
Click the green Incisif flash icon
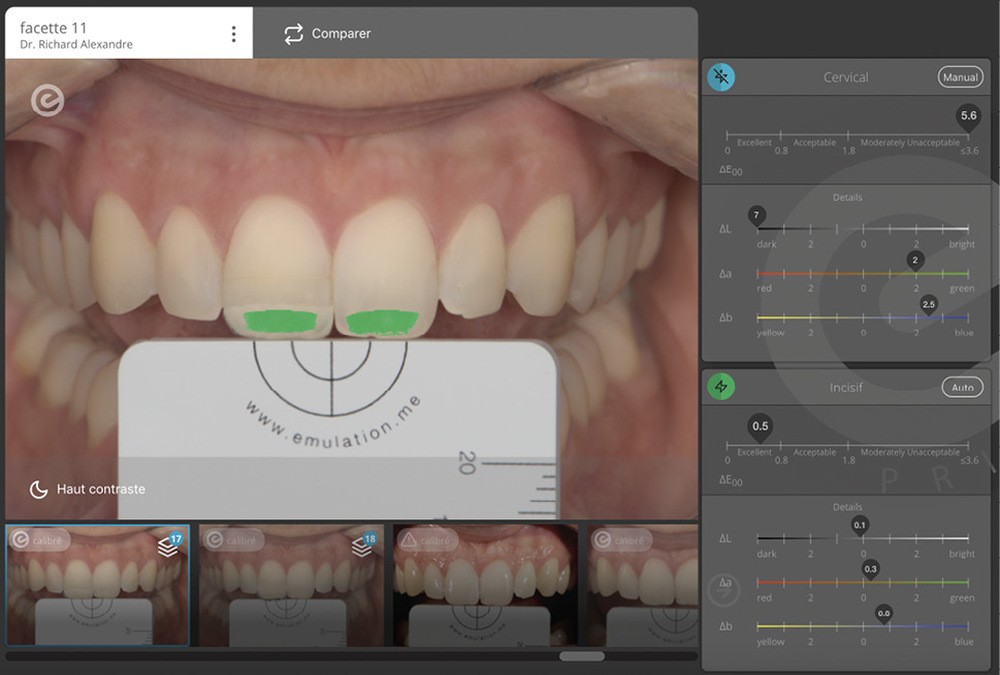721,387
